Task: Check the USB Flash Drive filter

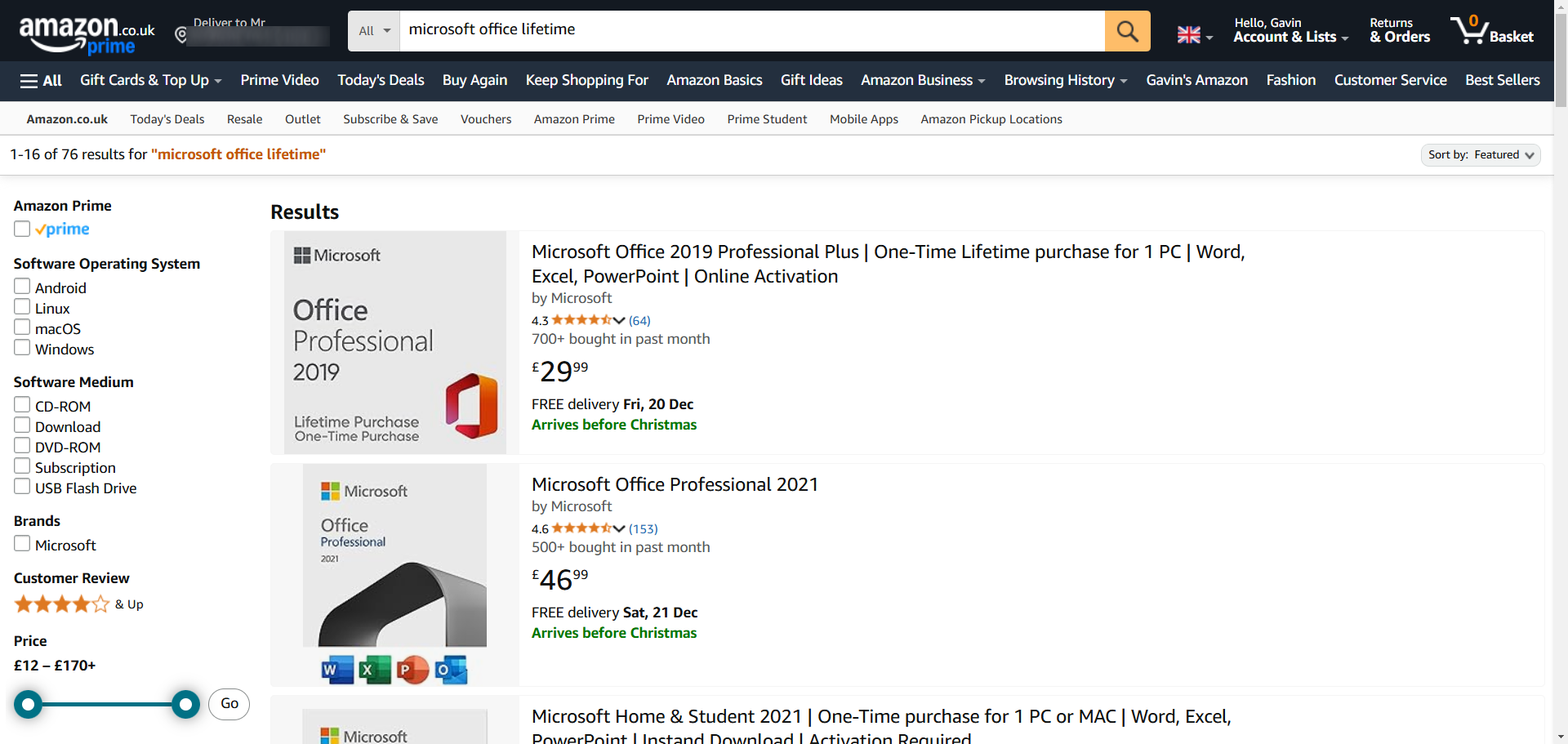Action: coord(22,487)
